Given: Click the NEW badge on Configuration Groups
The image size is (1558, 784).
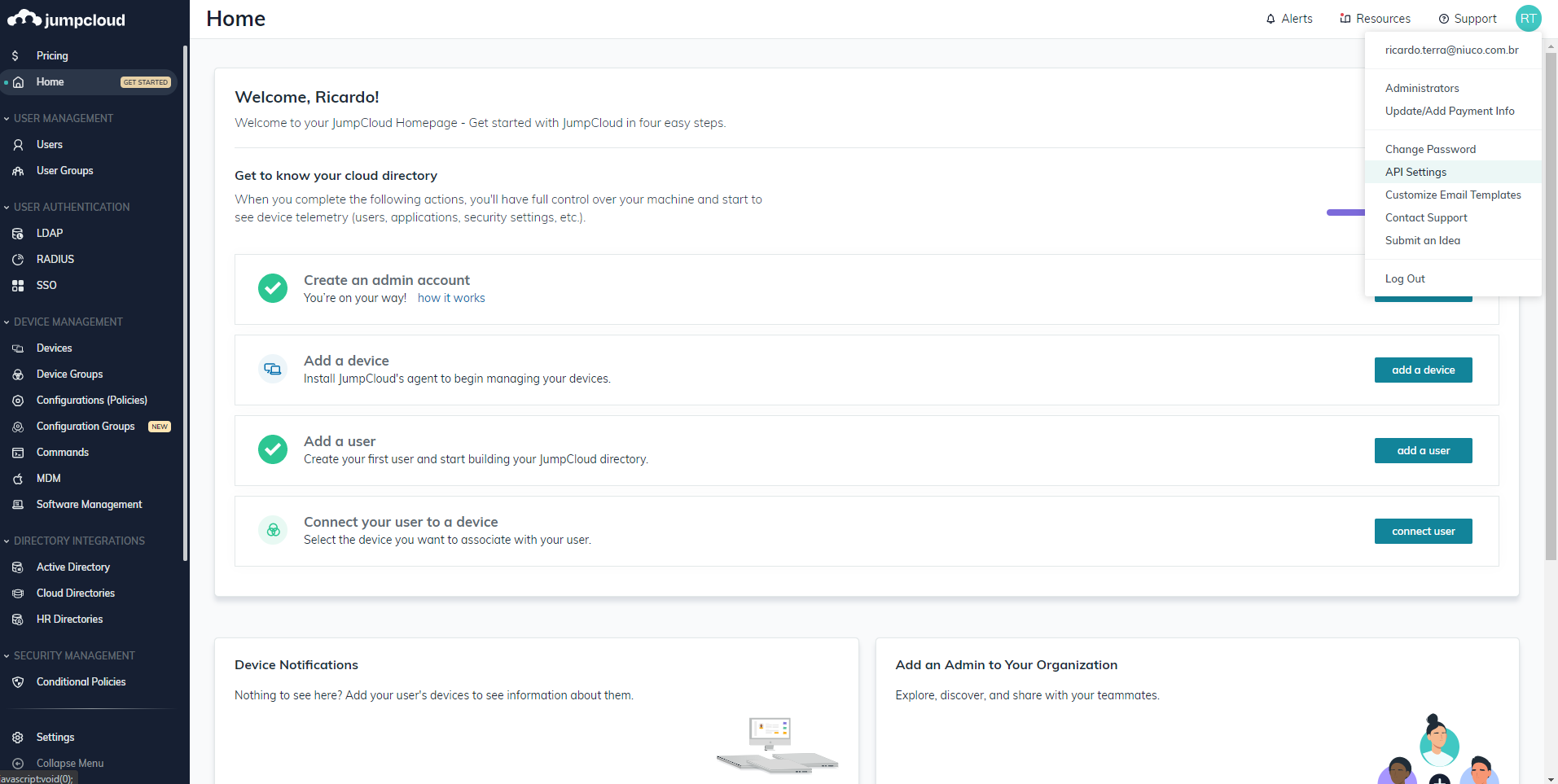Looking at the screenshot, I should 160,427.
